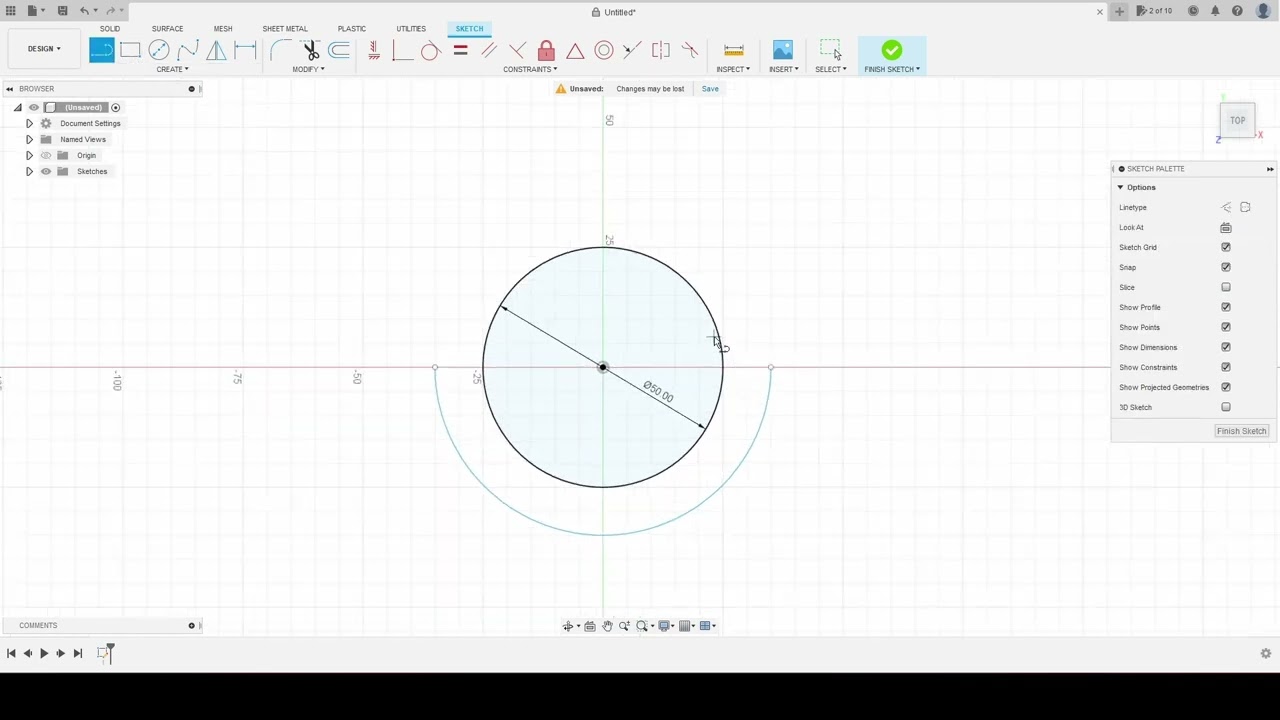Apply the Tangent constraint
The image size is (1280, 720).
pyautogui.click(x=430, y=50)
